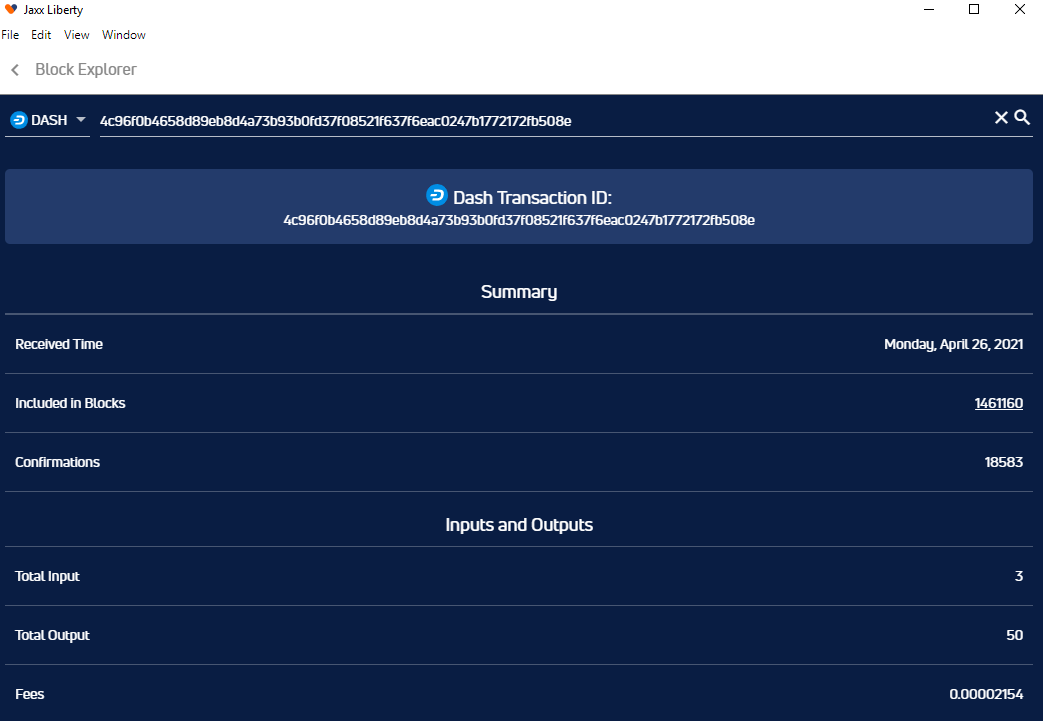Select the Inputs and Outputs heading
The image size is (1043, 721).
point(519,525)
